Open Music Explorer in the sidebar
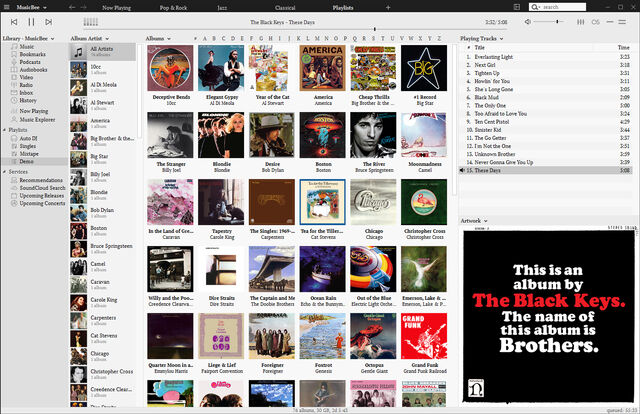This screenshot has height=414, width=640. [37, 120]
